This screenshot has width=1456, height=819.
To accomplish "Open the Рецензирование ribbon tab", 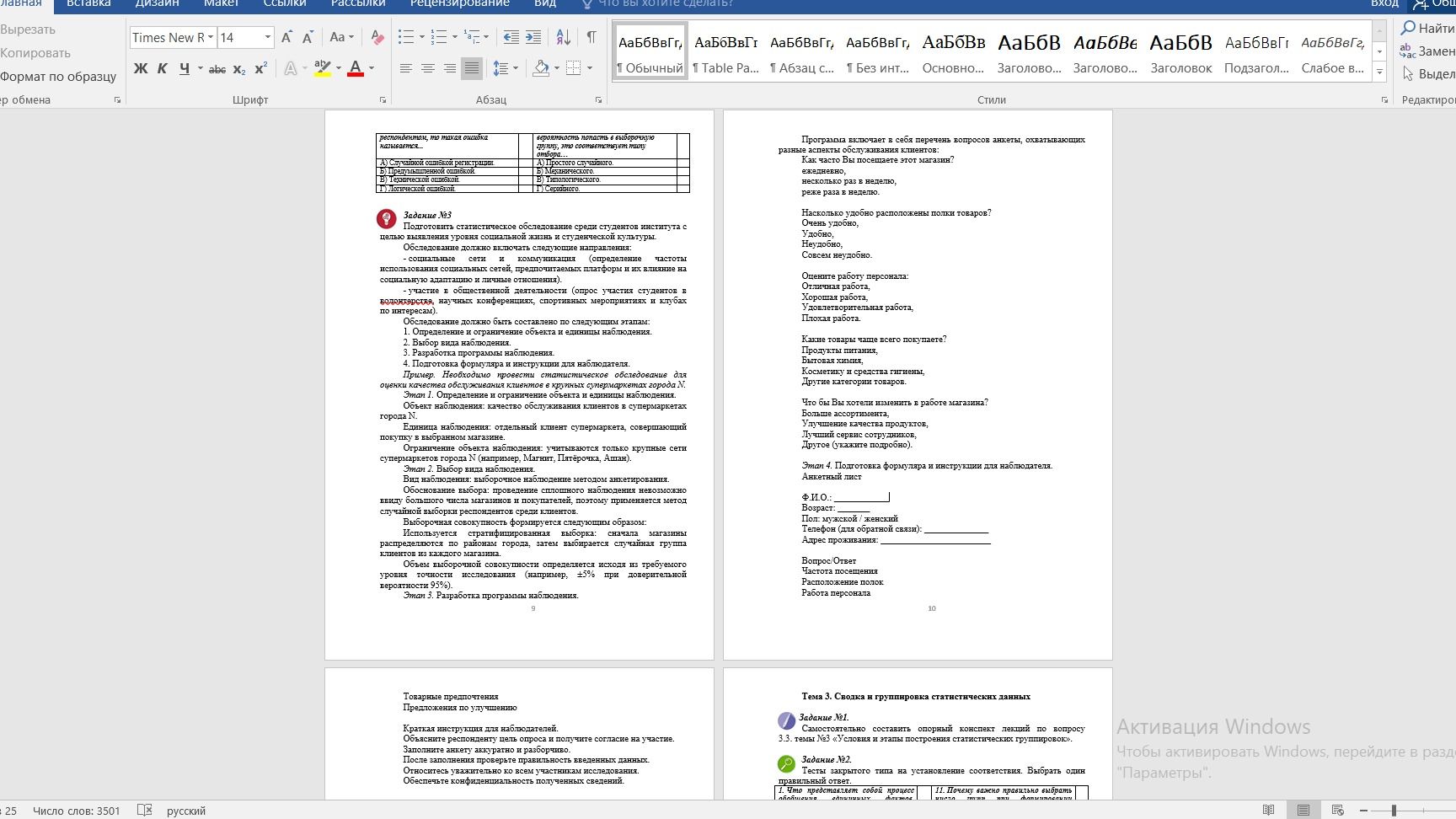I will pos(460,4).
